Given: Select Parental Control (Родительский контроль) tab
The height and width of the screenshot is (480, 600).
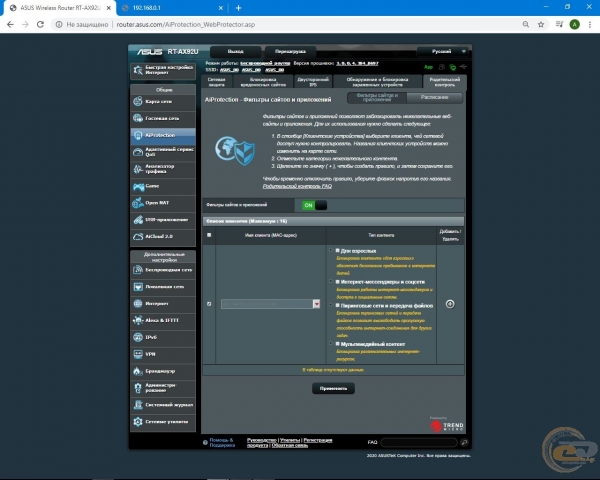Looking at the screenshot, I should pos(445,82).
